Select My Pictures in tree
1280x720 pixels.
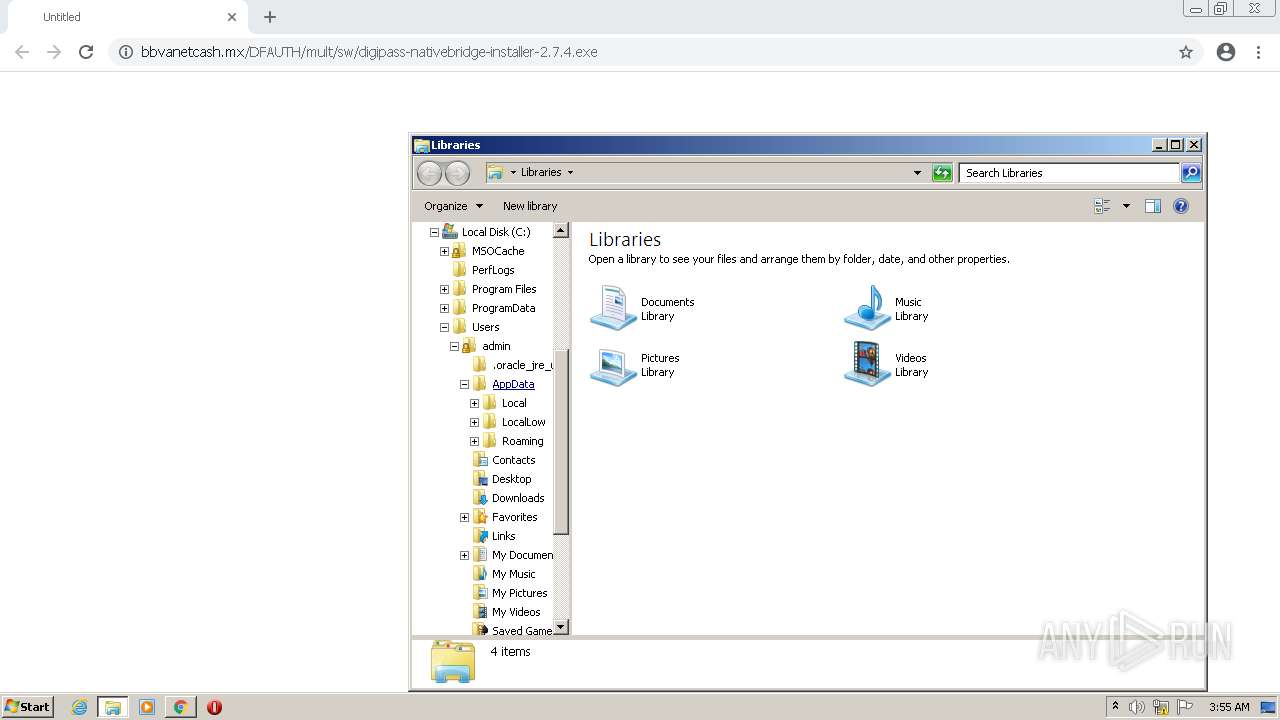519,593
